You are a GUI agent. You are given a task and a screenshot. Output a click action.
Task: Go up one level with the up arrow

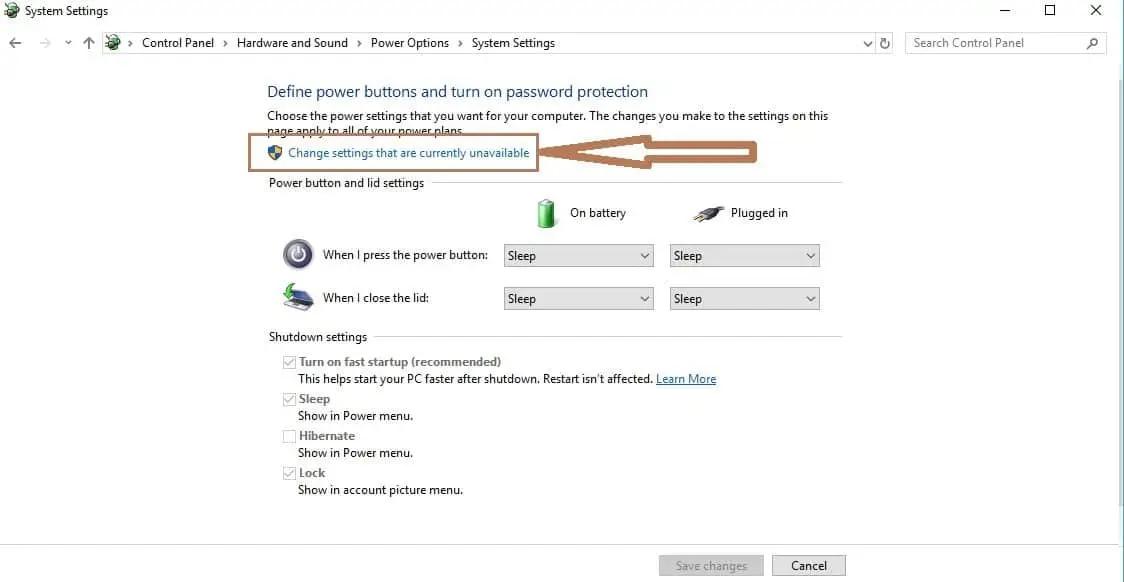click(89, 43)
